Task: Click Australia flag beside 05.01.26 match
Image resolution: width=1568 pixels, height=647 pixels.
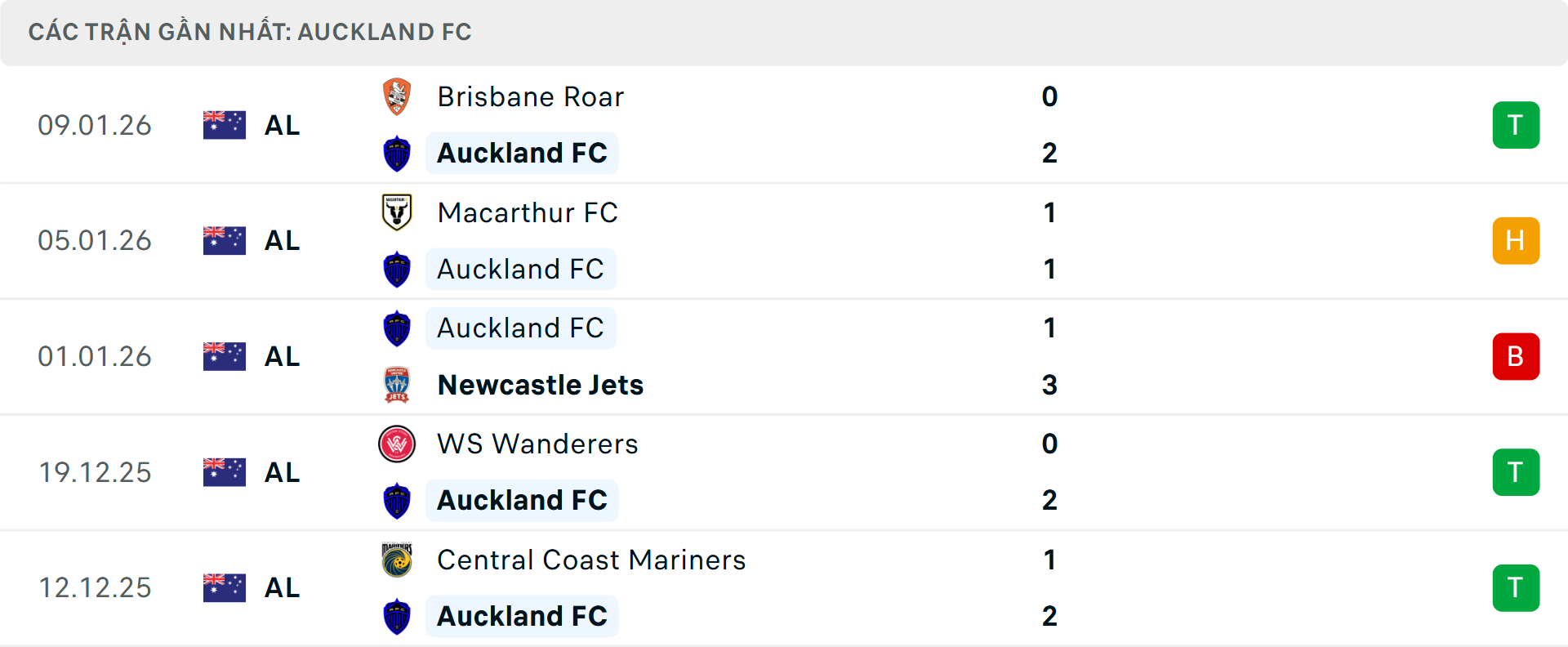Action: pyautogui.click(x=225, y=240)
